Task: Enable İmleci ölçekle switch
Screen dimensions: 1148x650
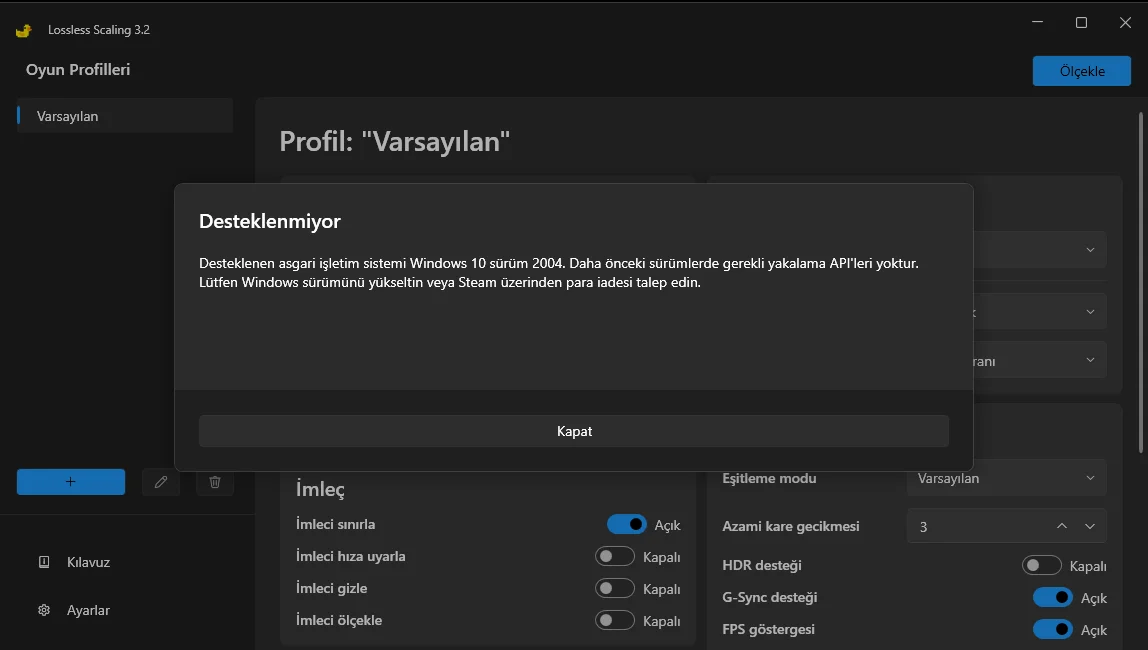Action: coord(614,620)
